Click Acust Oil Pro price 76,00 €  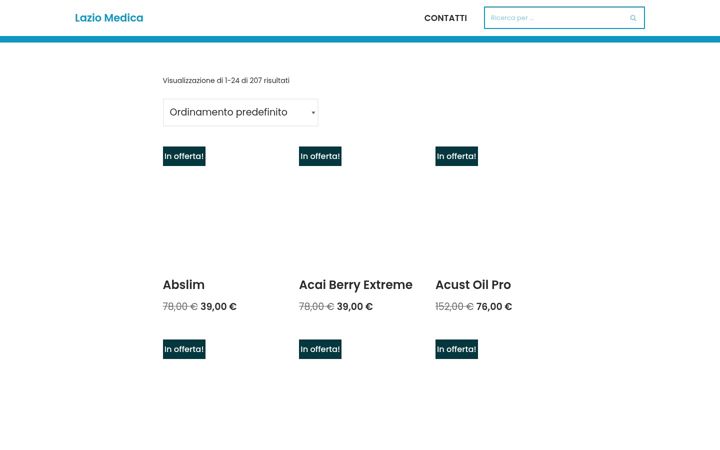(494, 306)
